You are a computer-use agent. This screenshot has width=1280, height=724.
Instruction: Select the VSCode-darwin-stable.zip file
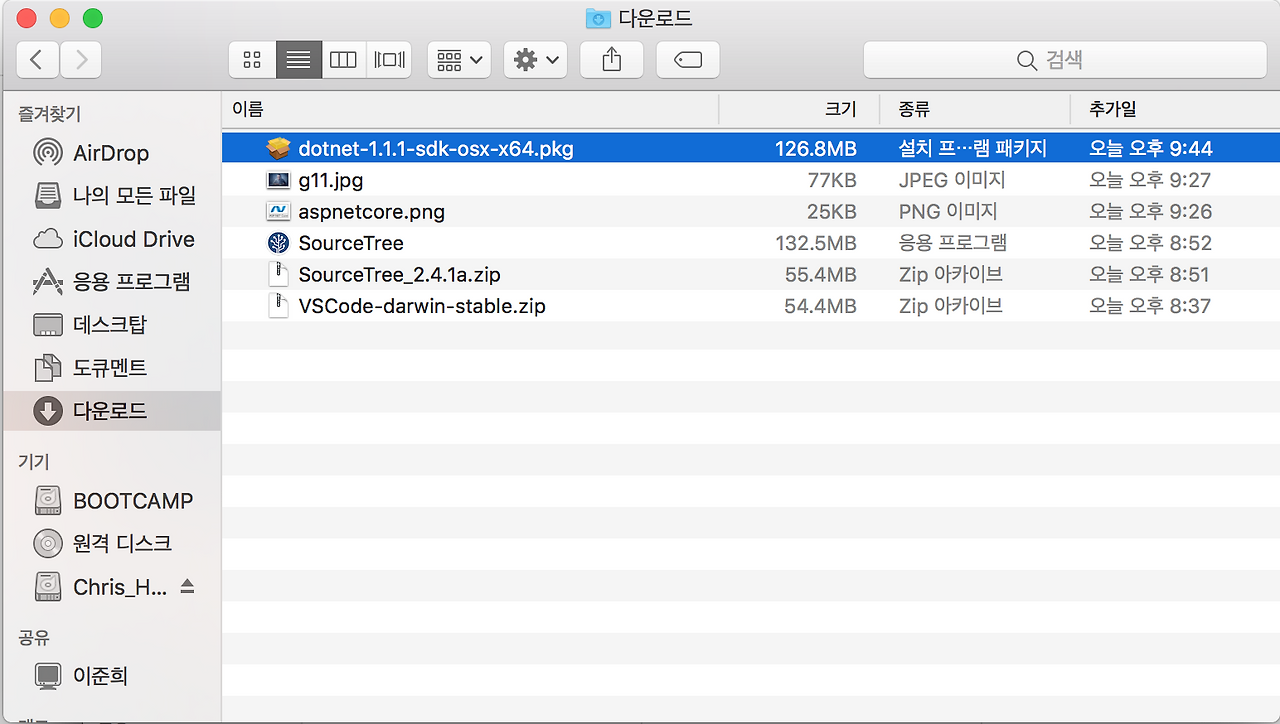coord(751,306)
